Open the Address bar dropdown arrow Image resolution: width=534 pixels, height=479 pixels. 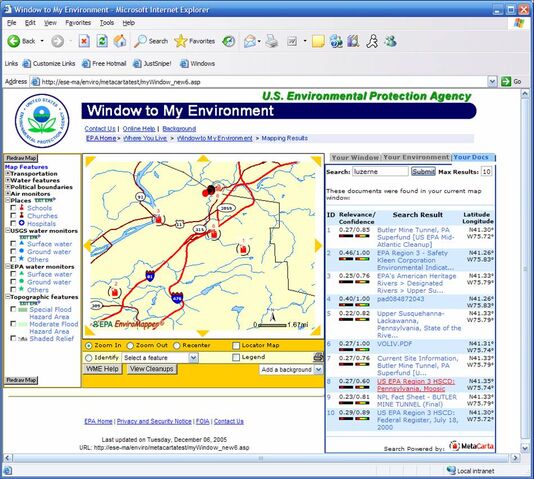492,81
